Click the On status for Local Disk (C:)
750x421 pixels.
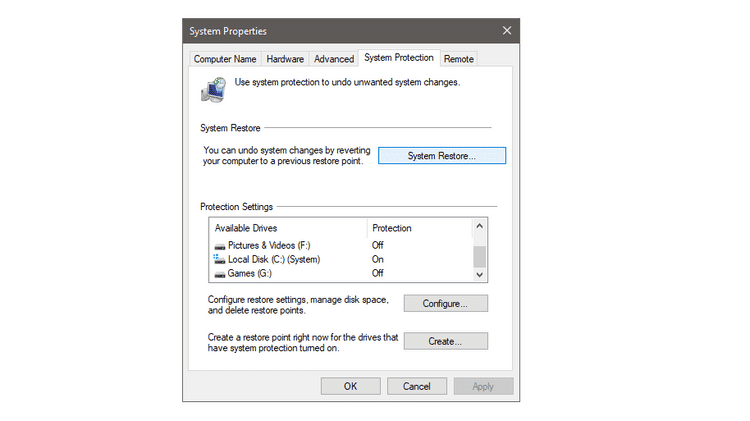pos(378,259)
